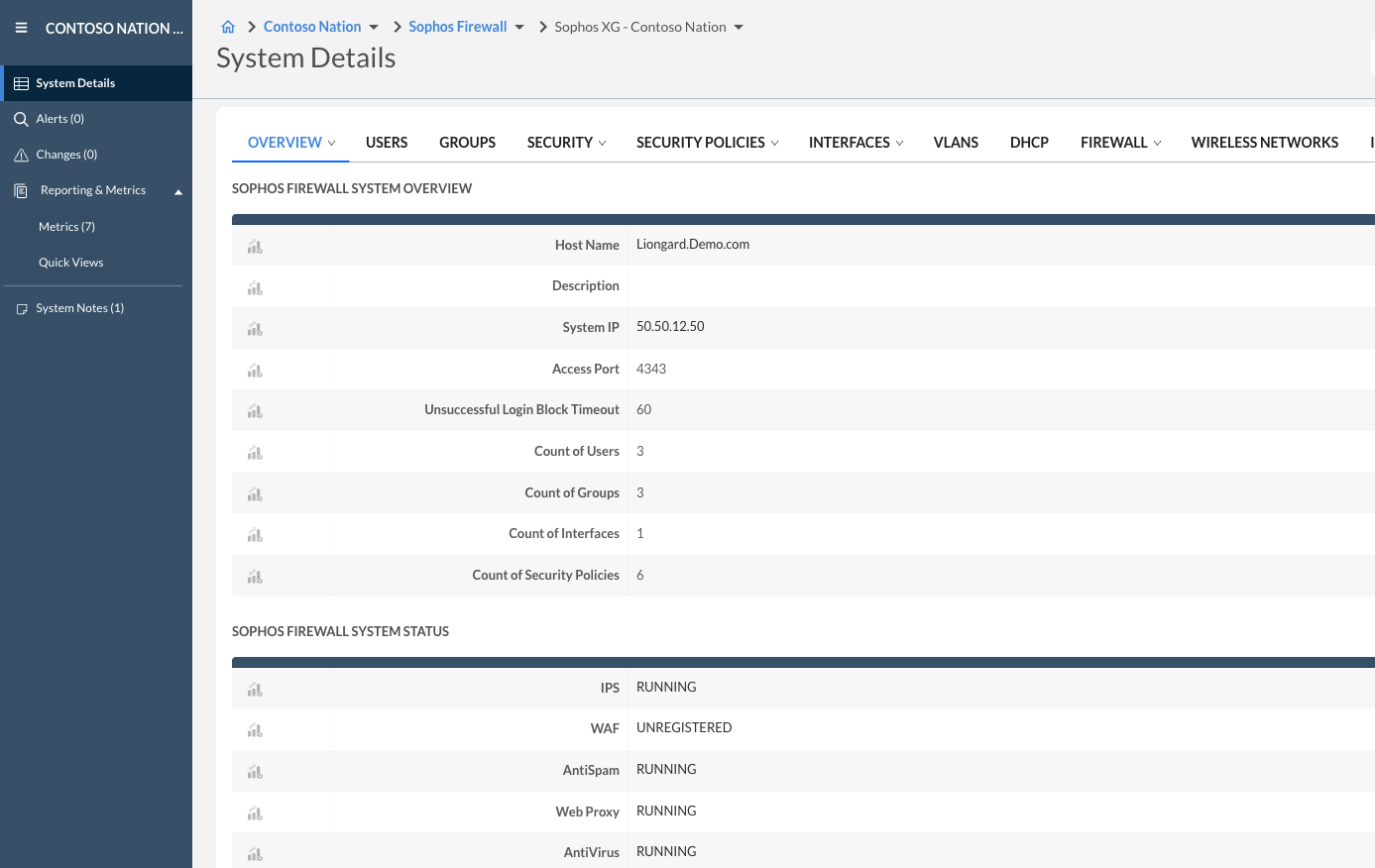Select System Details in sidebar

[96, 83]
